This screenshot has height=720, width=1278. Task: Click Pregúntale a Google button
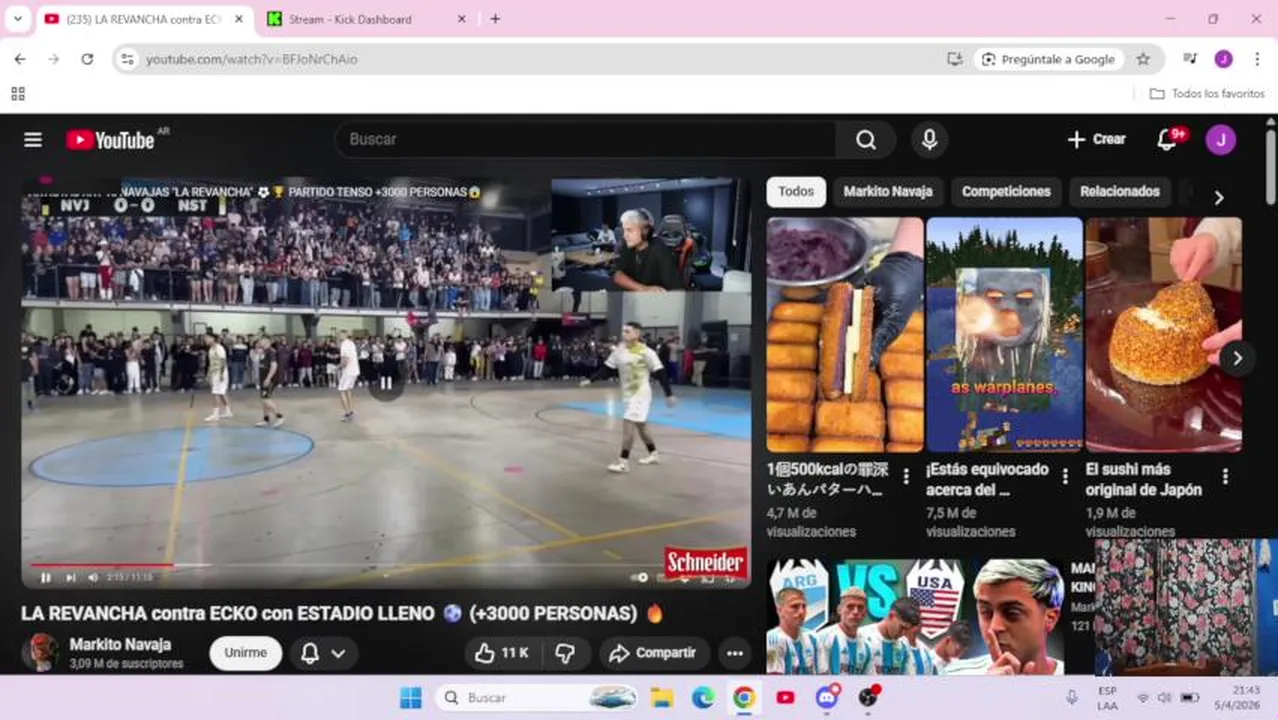(1048, 59)
